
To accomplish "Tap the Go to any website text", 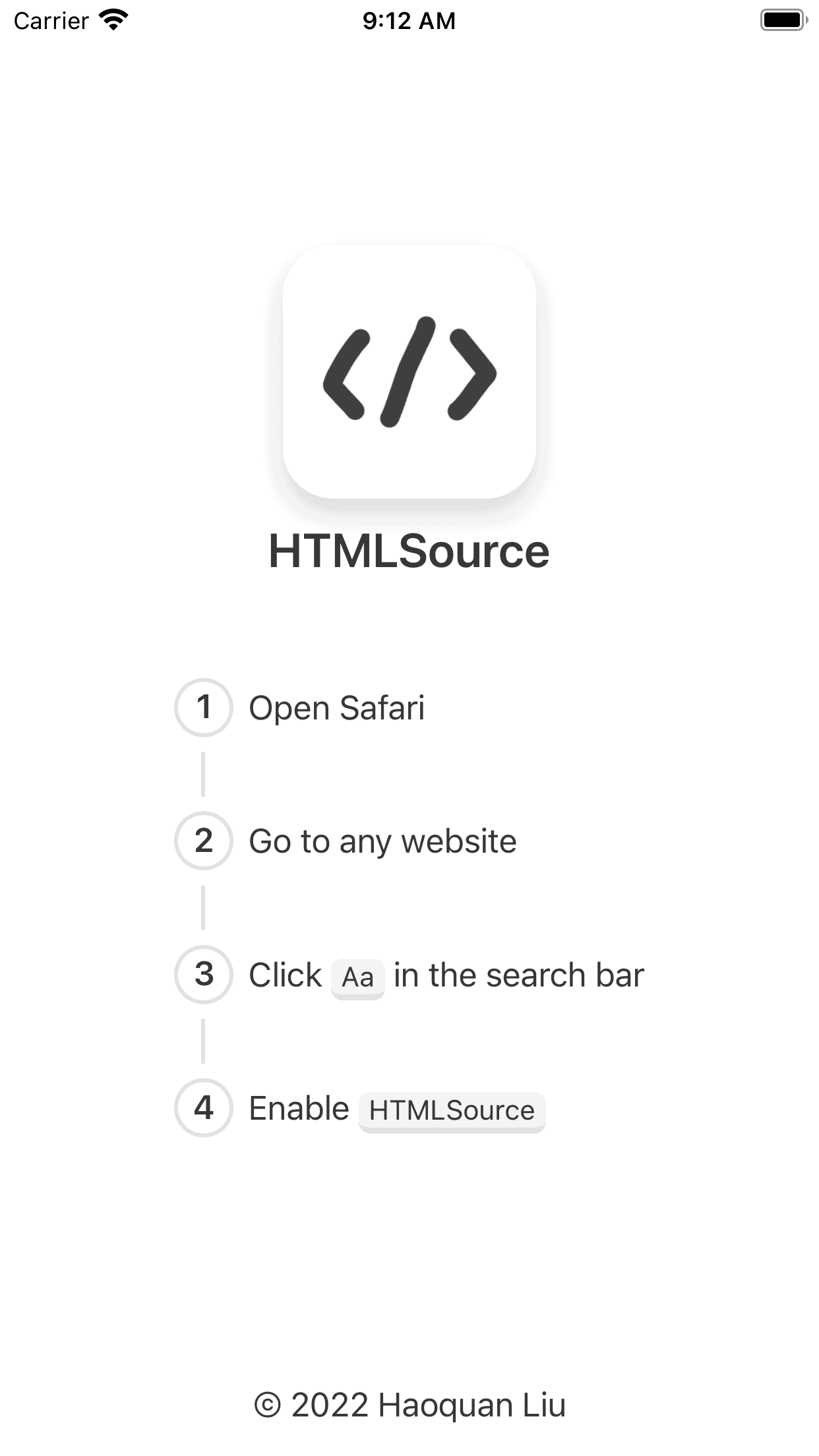I will point(383,842).
